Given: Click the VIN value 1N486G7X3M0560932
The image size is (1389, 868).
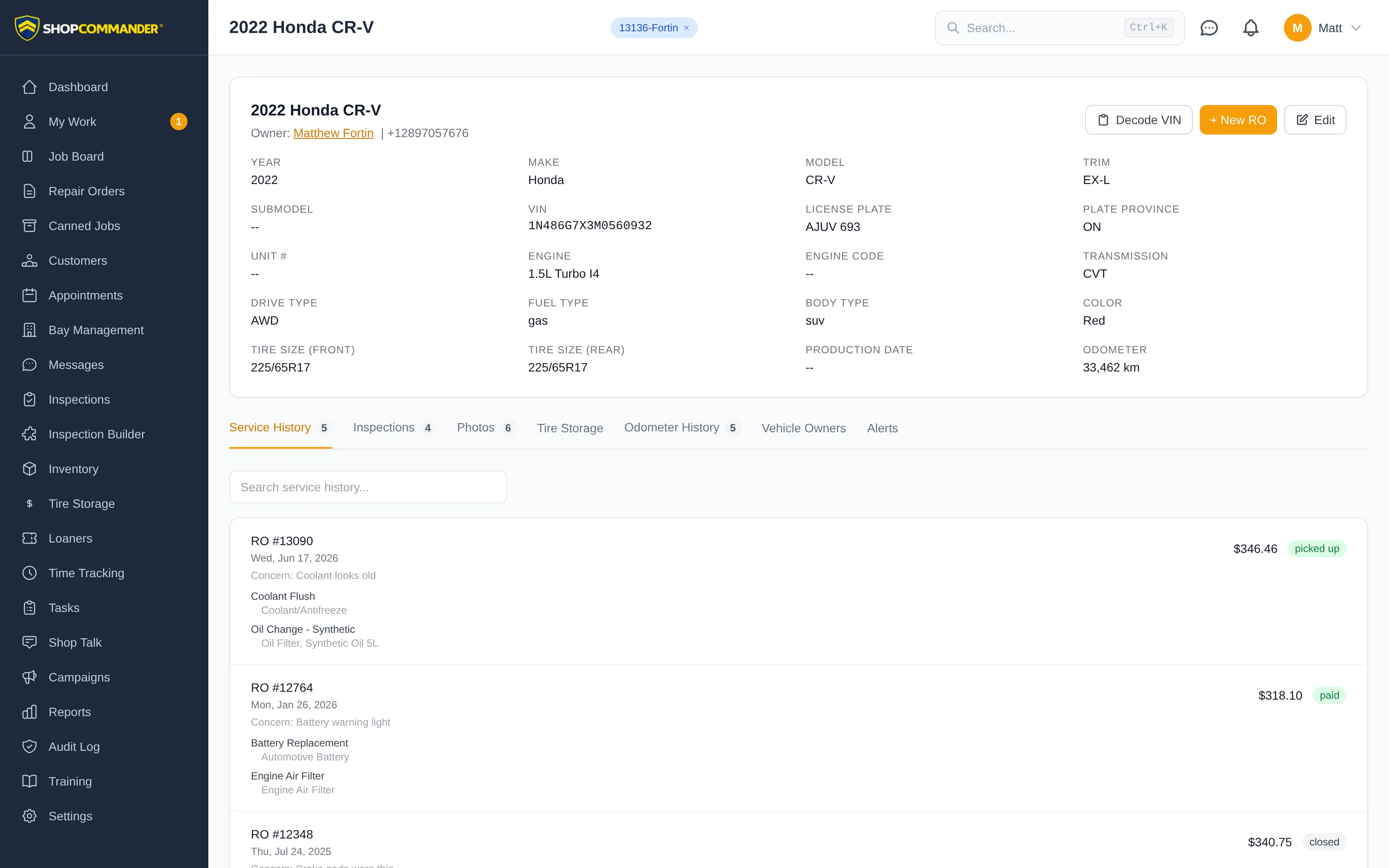Looking at the screenshot, I should click(x=590, y=226).
